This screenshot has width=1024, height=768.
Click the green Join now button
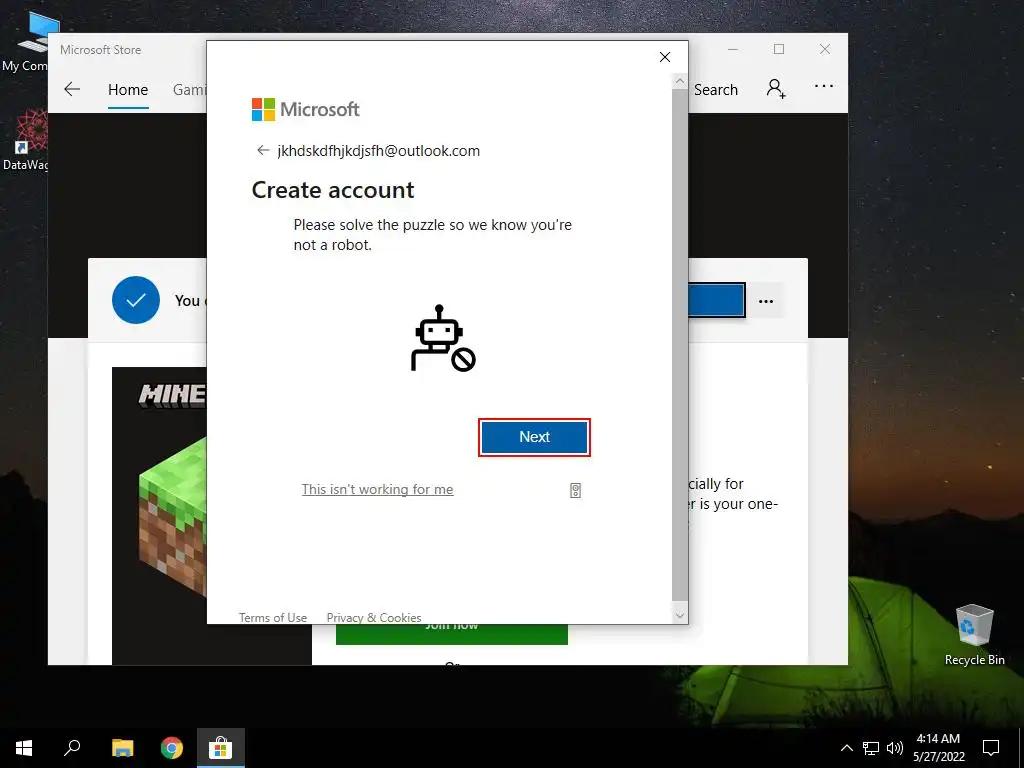point(451,633)
